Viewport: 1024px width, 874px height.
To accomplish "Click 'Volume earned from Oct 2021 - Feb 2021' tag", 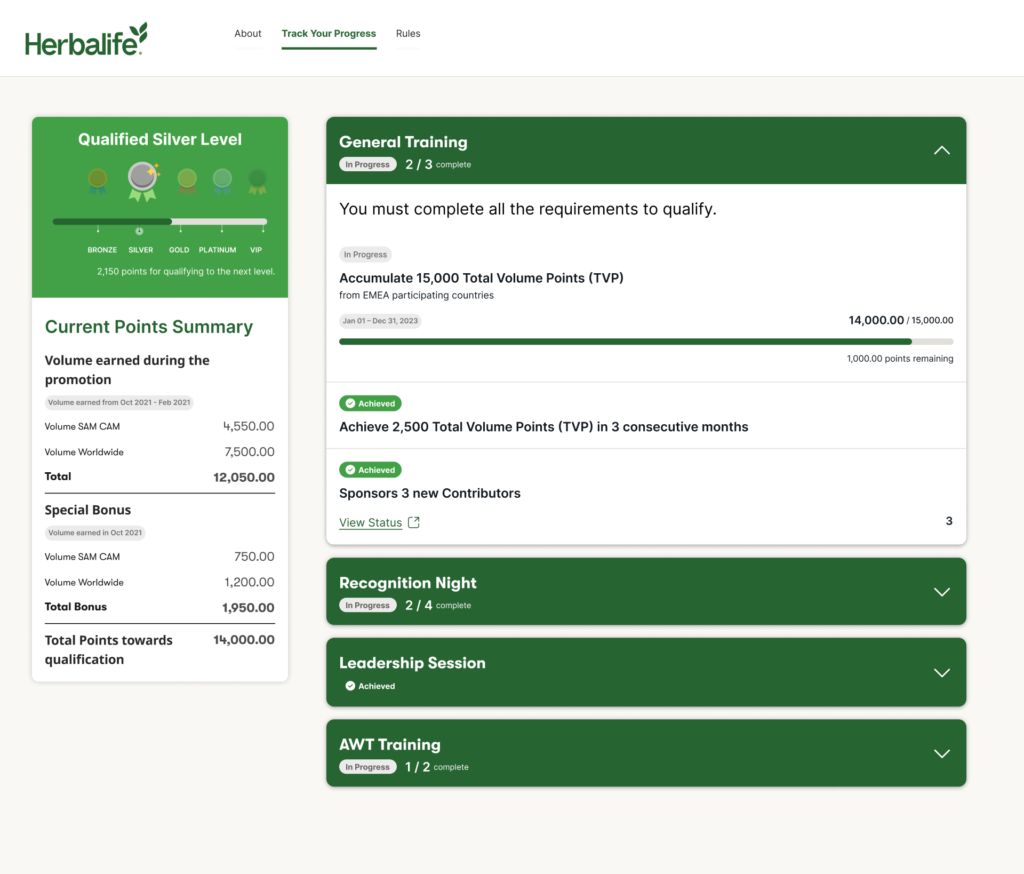I will (x=119, y=402).
